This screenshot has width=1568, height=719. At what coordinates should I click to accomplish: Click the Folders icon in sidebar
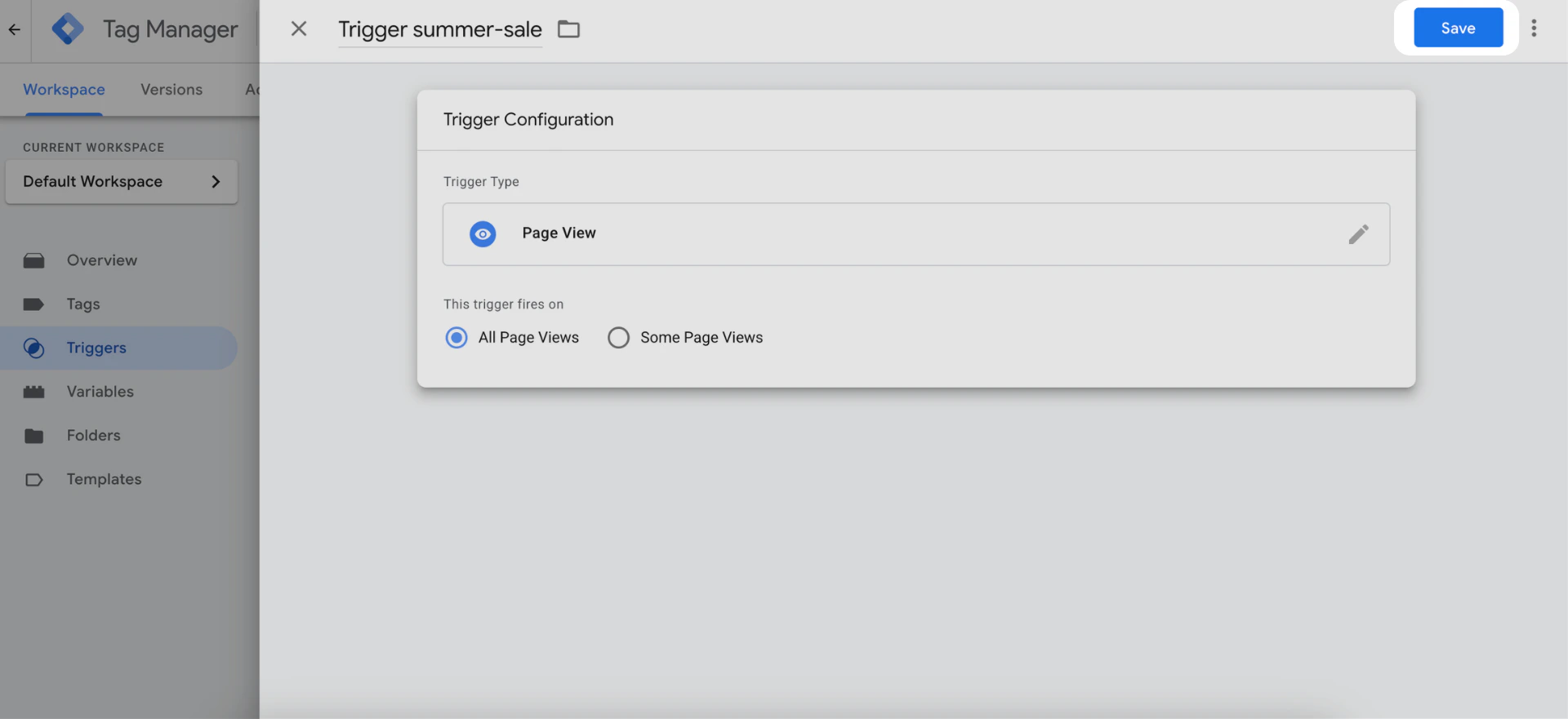pyautogui.click(x=33, y=436)
